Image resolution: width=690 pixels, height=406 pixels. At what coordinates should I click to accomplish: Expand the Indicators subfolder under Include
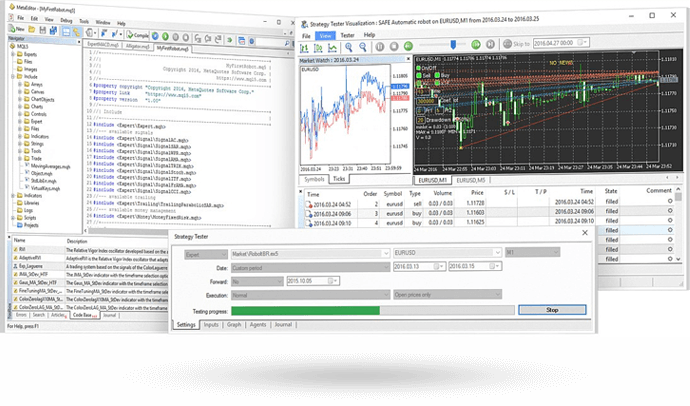point(20,136)
